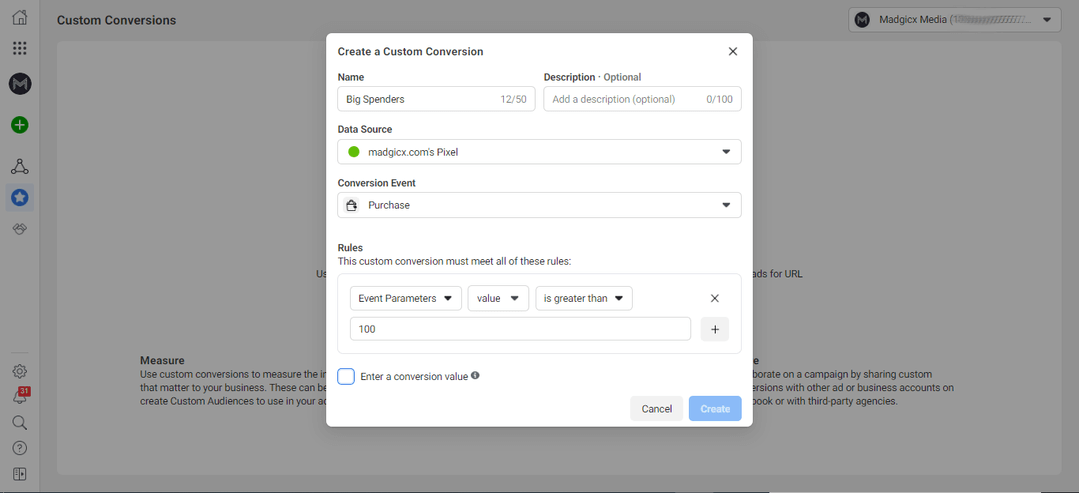1079x493 pixels.
Task: Go to the Home icon in sidebar
Action: point(20,18)
